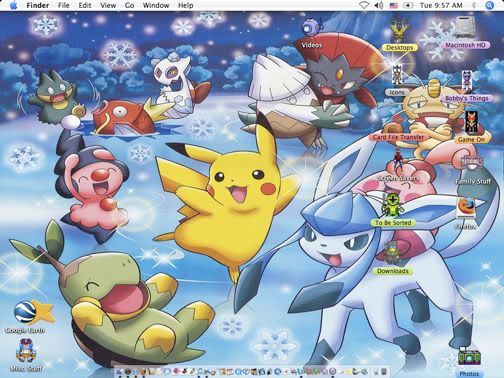Click the Finder icon in the Dock
Screen dimensions: 504x378
120,372
